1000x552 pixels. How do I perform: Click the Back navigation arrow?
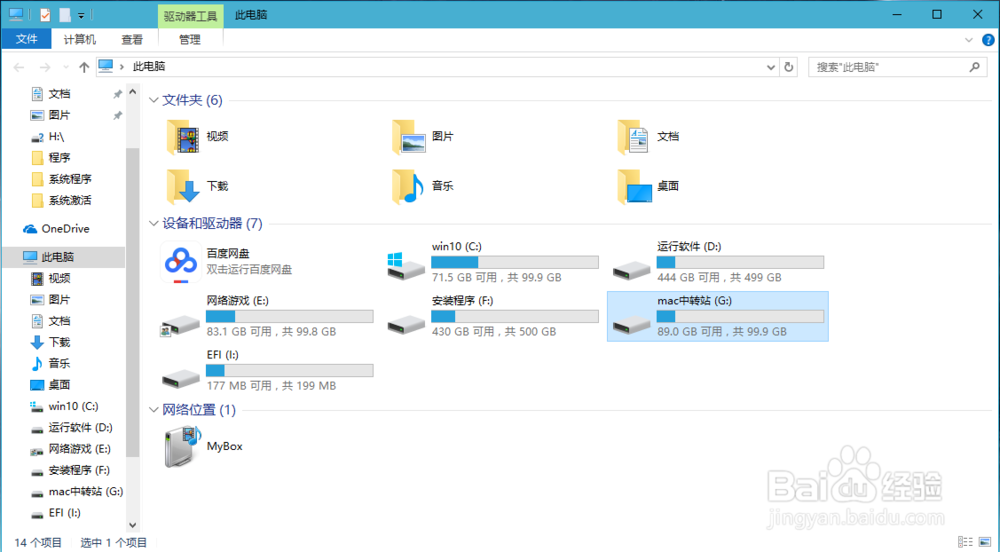(x=19, y=67)
